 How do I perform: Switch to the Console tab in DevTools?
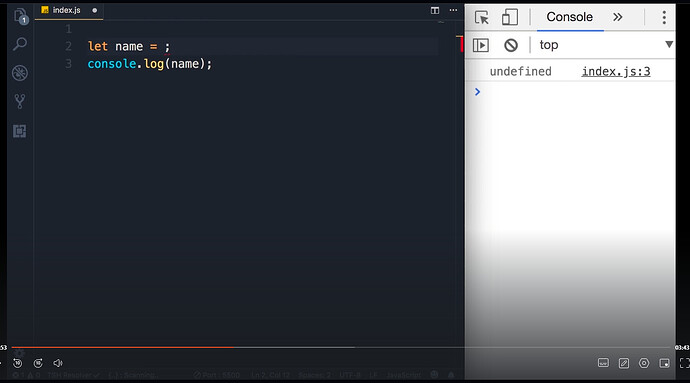[569, 17]
